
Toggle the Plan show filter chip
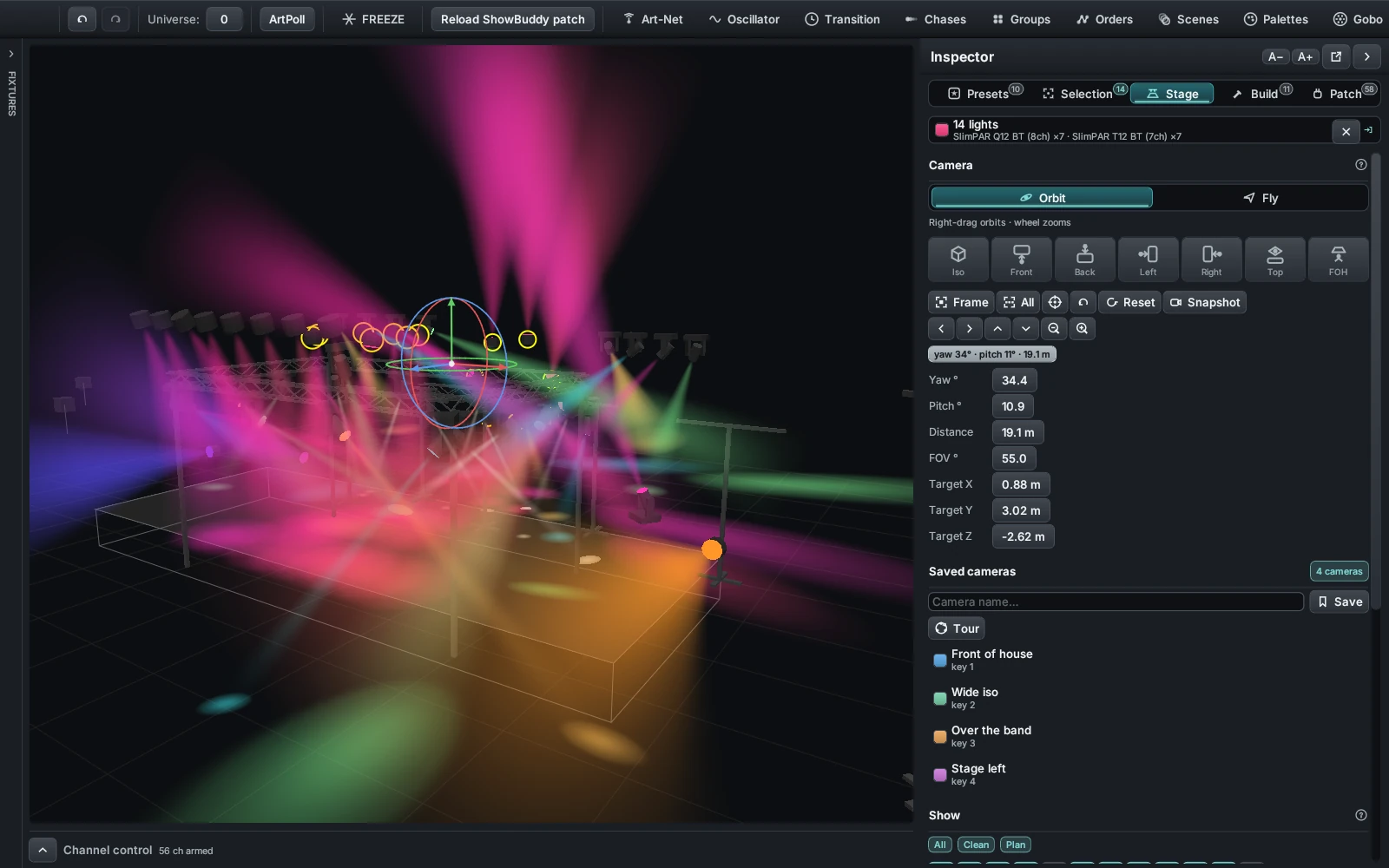coord(1016,845)
